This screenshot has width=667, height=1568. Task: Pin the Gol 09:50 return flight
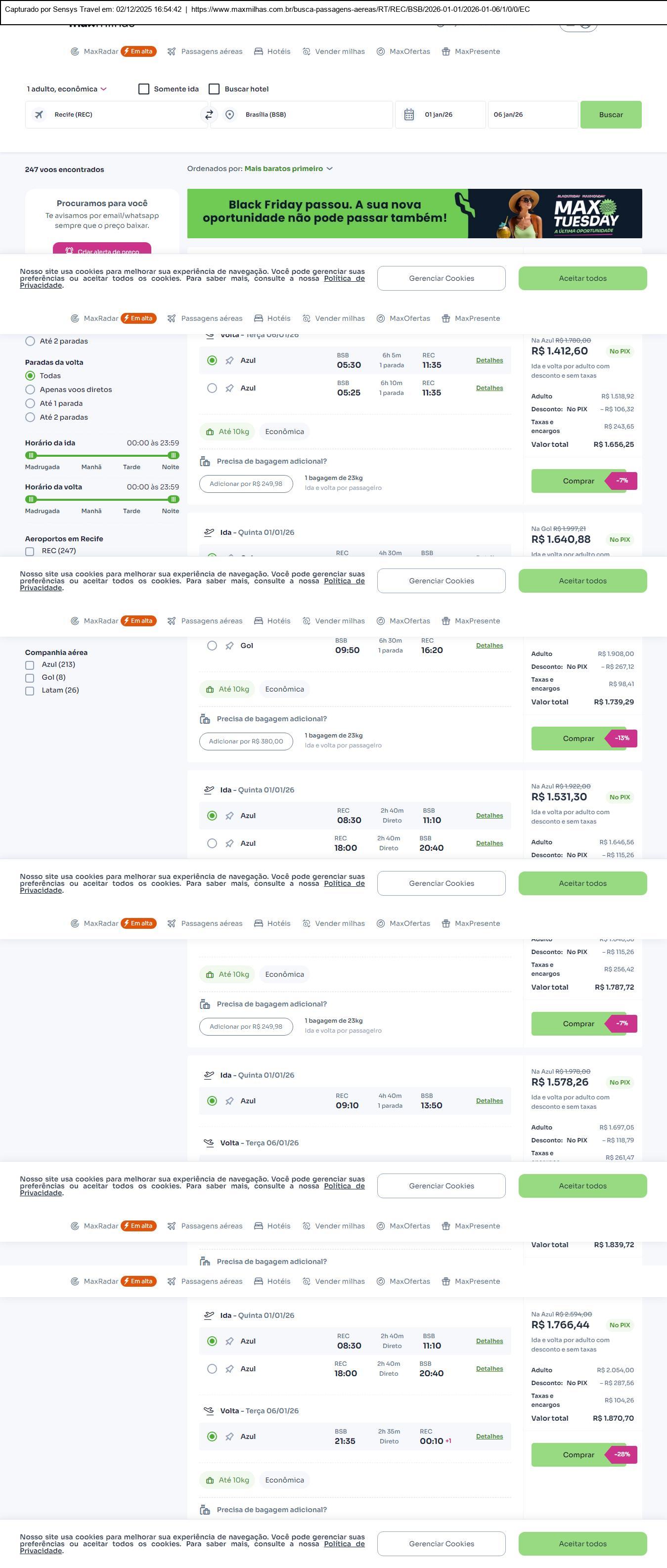click(229, 646)
